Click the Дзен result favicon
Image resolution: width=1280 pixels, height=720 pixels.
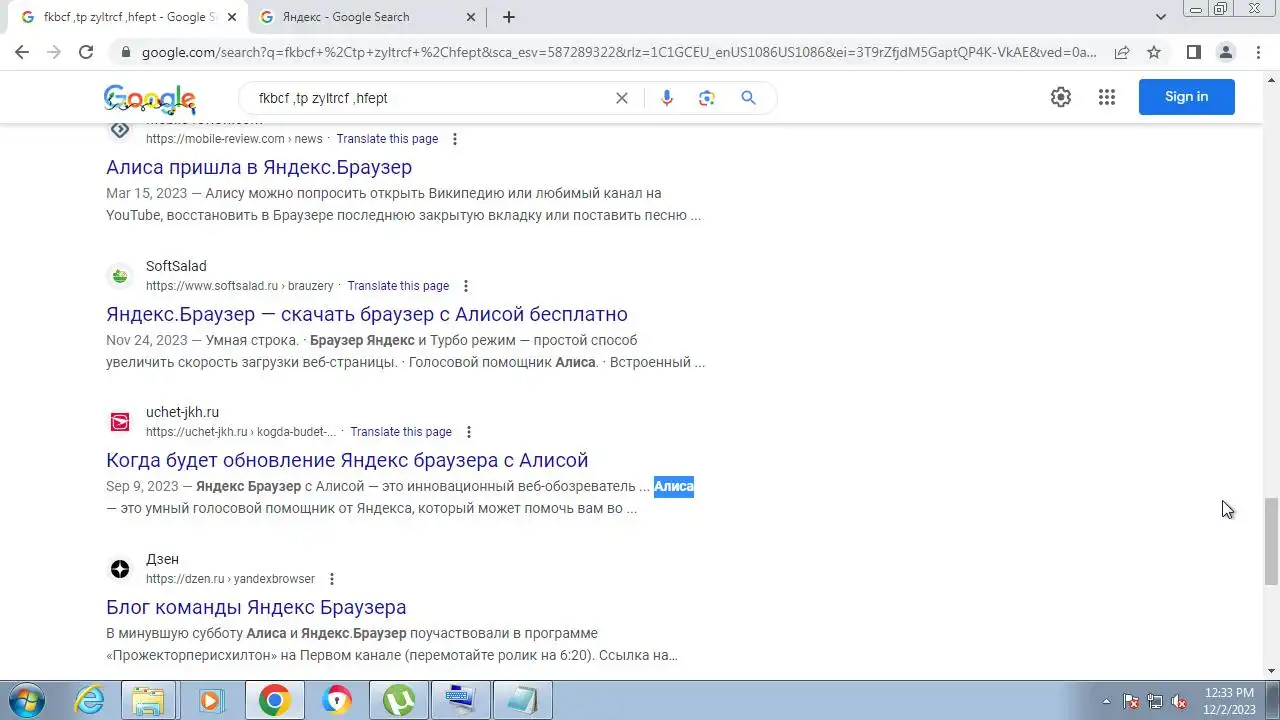pos(120,569)
